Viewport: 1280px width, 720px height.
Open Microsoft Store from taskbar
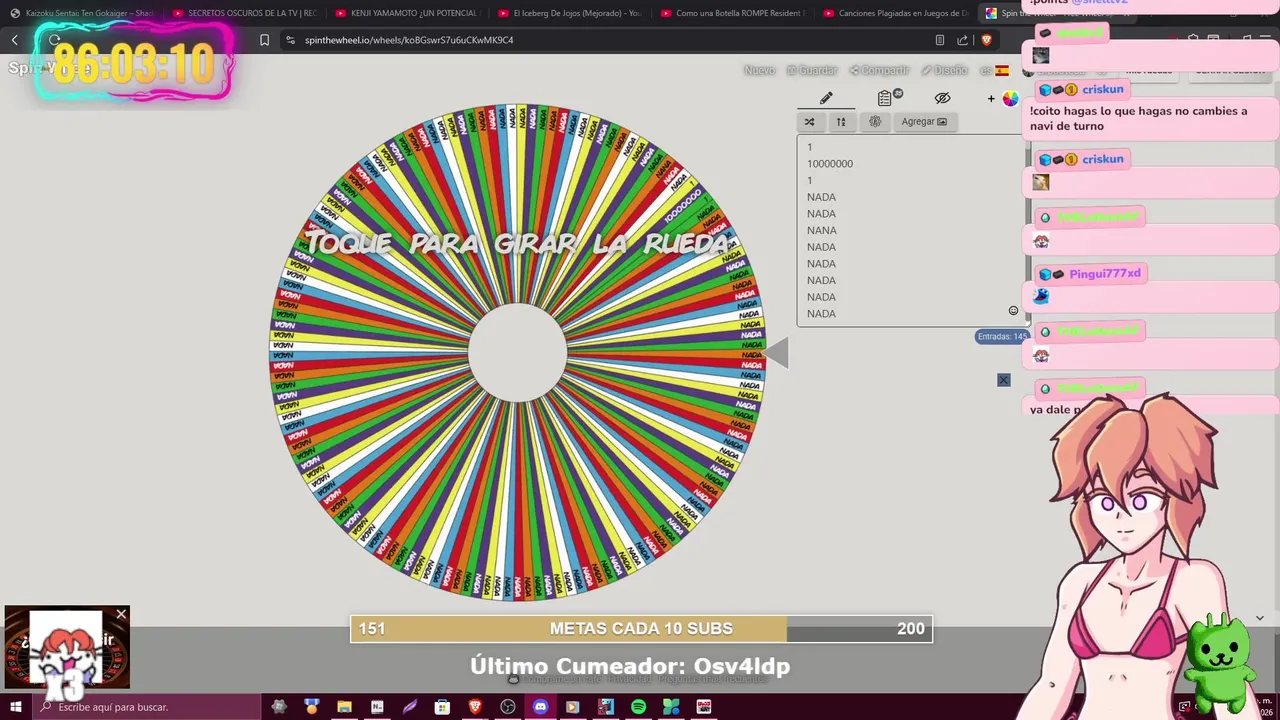coord(442,707)
